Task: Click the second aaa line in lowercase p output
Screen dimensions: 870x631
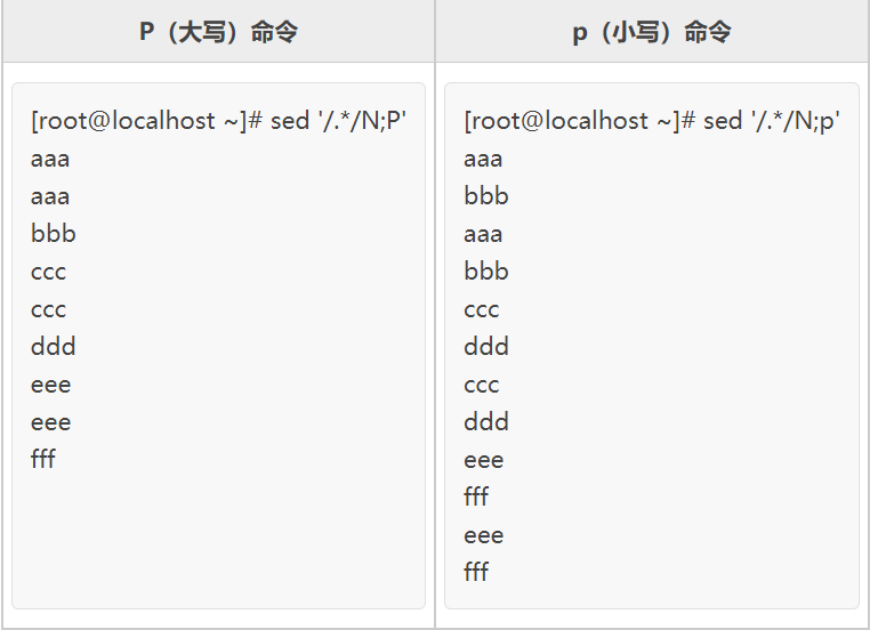Action: 483,234
